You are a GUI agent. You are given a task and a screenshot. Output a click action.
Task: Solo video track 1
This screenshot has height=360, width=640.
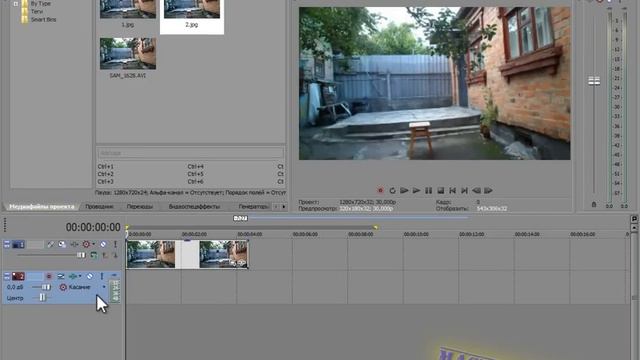pyautogui.click(x=115, y=244)
